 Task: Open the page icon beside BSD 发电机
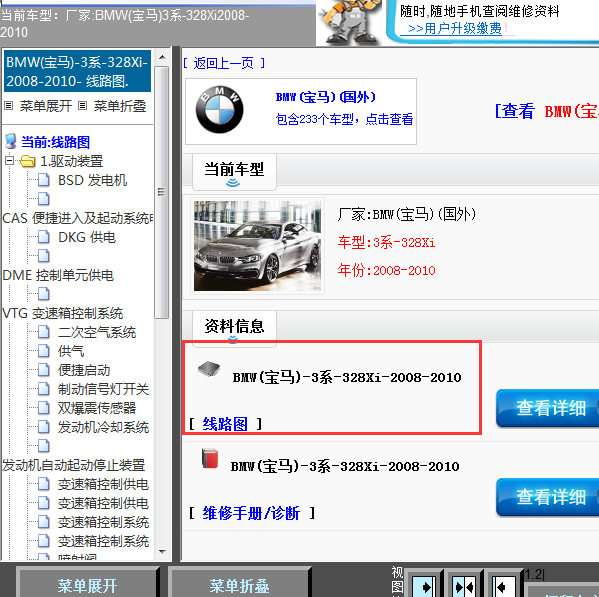click(x=44, y=180)
